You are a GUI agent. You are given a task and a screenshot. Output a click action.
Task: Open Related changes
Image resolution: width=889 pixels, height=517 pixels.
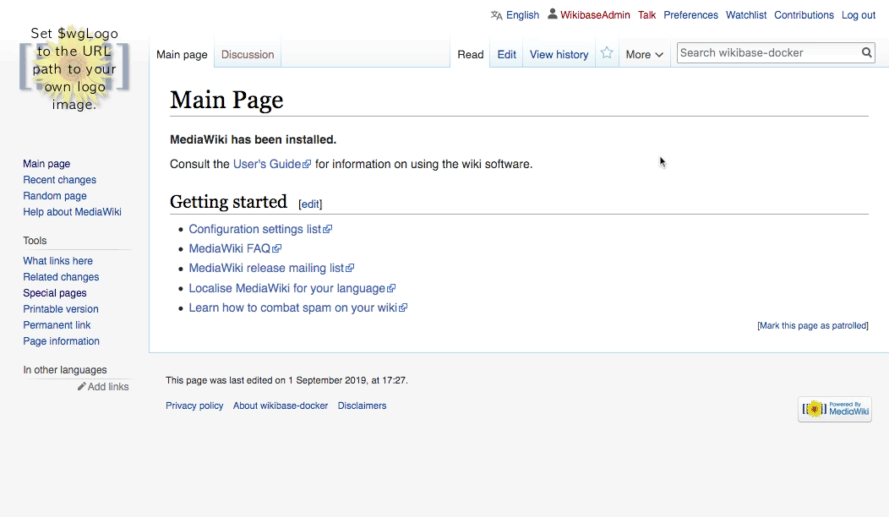click(61, 277)
